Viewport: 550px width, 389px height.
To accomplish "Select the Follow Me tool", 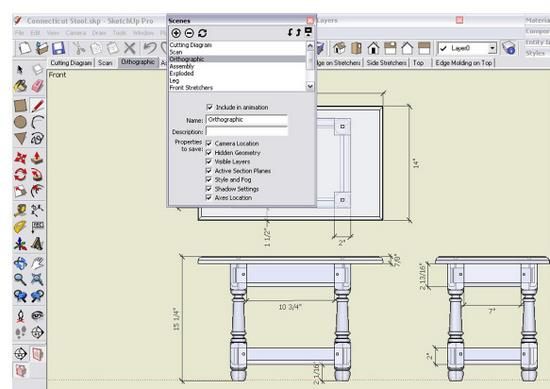I will tap(37, 174).
